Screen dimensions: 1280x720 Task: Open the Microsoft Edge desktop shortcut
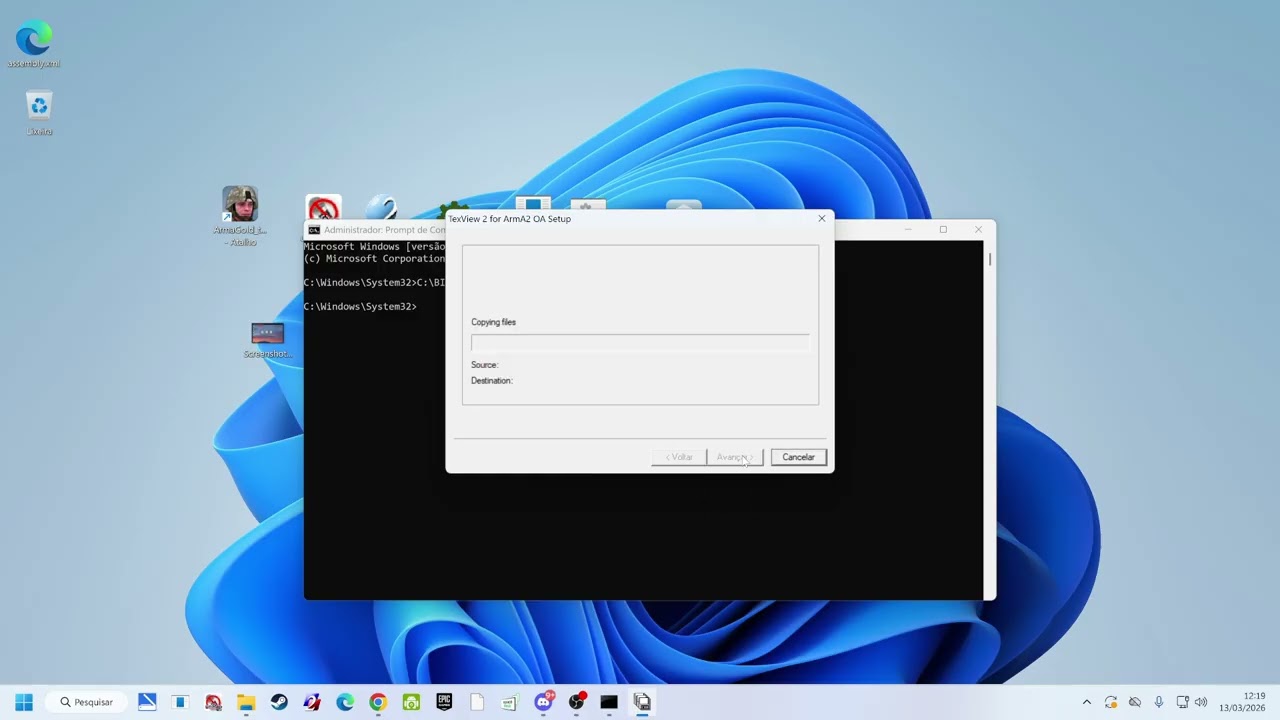(x=34, y=44)
